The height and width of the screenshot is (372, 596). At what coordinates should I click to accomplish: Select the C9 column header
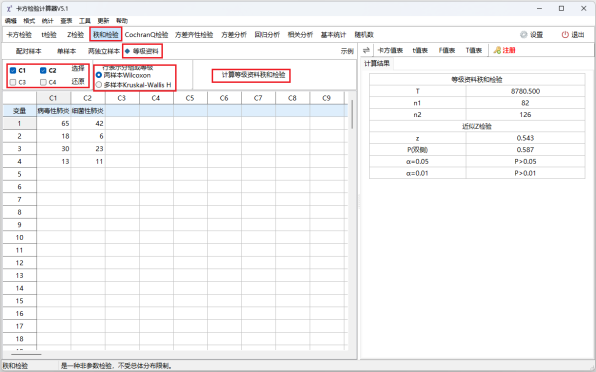pyautogui.click(x=327, y=98)
